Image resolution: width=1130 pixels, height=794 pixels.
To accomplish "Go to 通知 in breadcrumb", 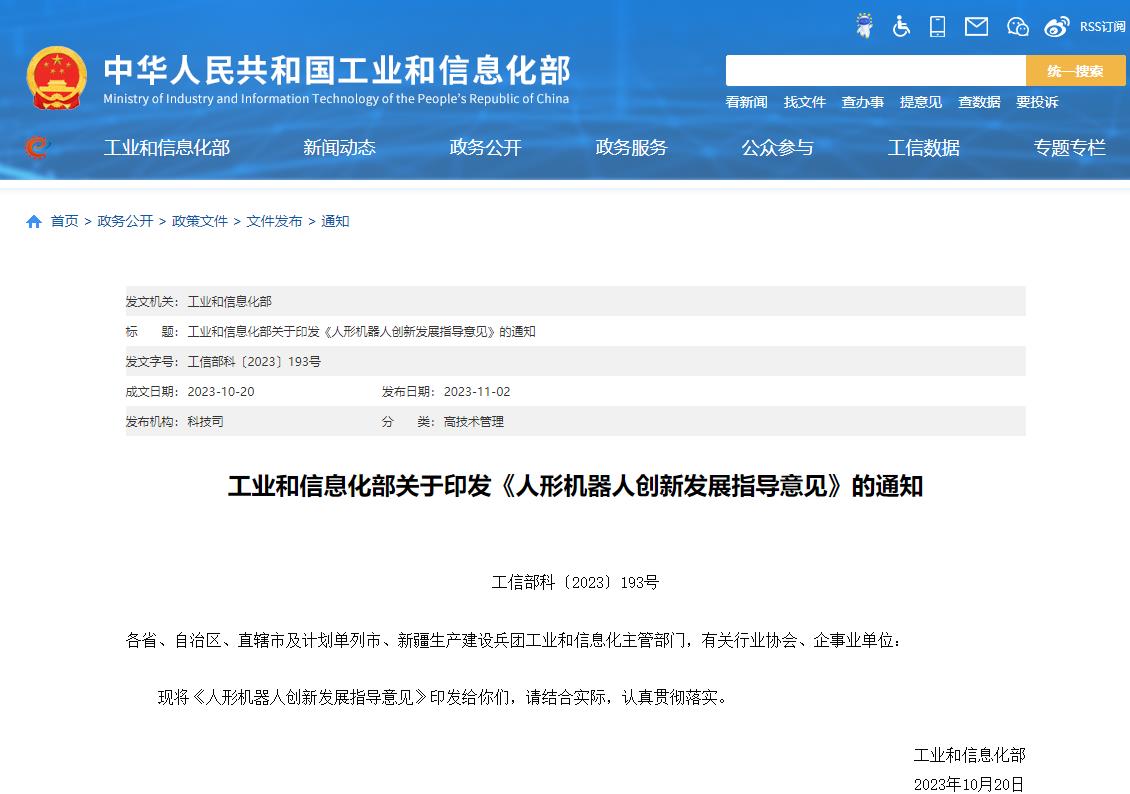I will (x=335, y=221).
